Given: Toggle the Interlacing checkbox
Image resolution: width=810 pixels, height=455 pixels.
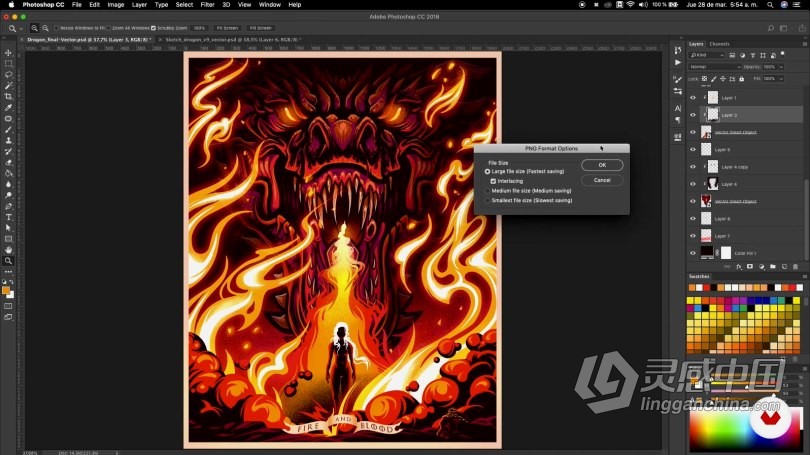Looking at the screenshot, I should 493,181.
